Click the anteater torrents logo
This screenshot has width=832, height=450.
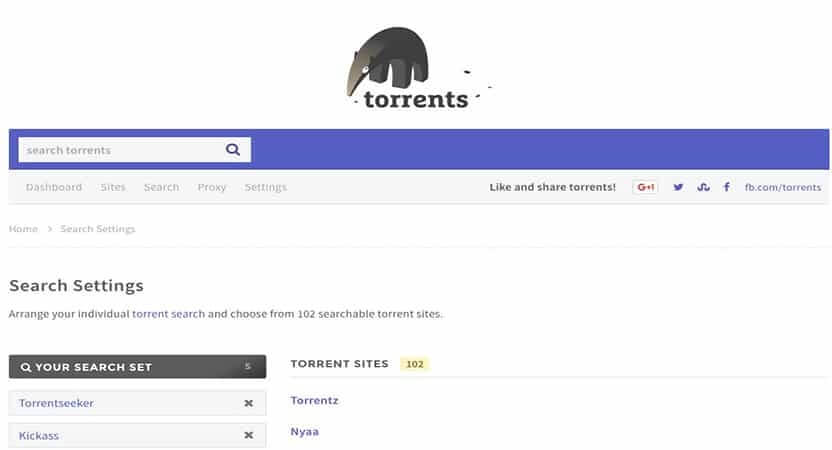[419, 67]
